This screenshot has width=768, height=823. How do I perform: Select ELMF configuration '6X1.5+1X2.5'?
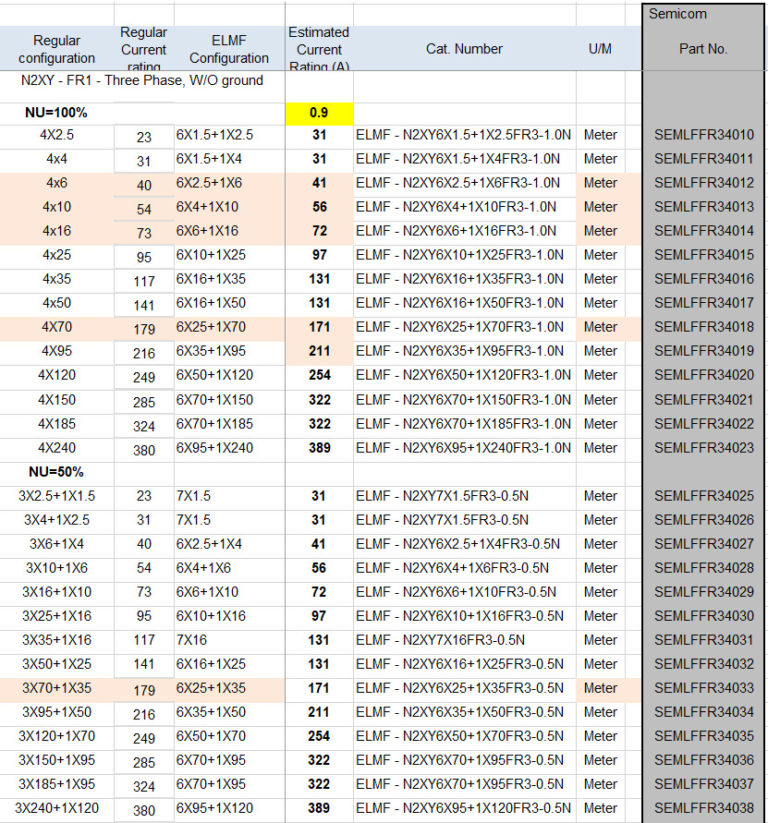click(x=215, y=135)
